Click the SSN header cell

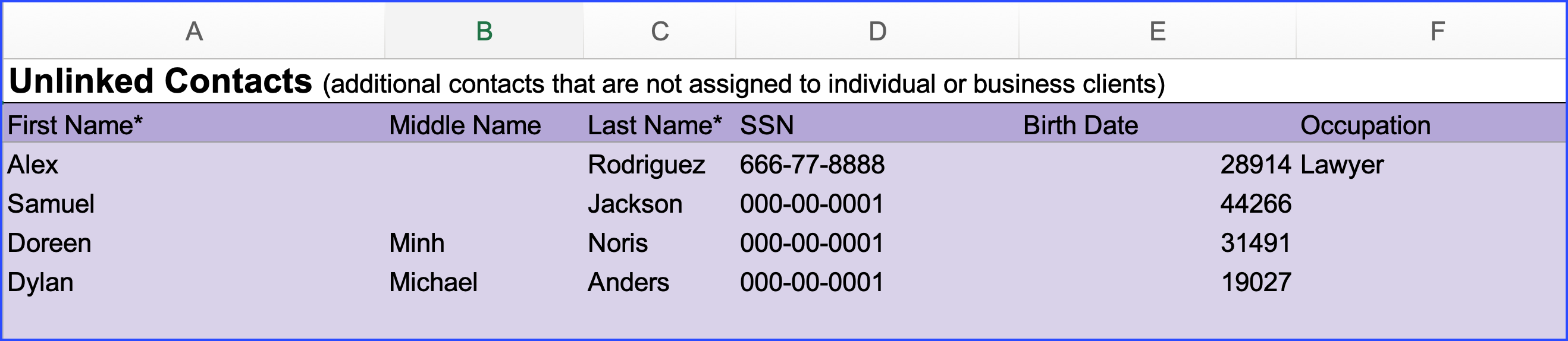click(767, 126)
